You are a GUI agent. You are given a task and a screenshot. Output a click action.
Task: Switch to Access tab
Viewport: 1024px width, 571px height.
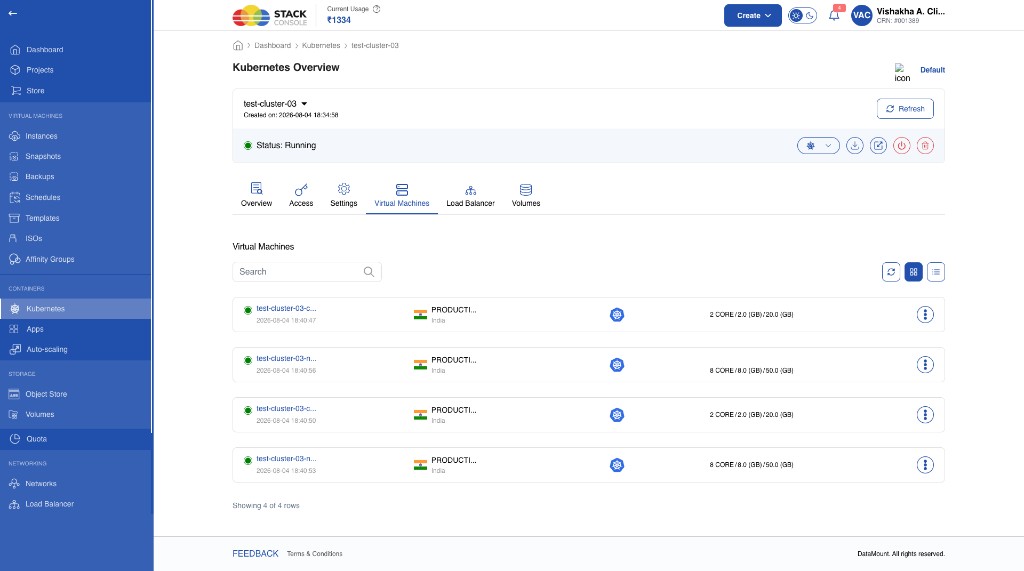click(301, 195)
